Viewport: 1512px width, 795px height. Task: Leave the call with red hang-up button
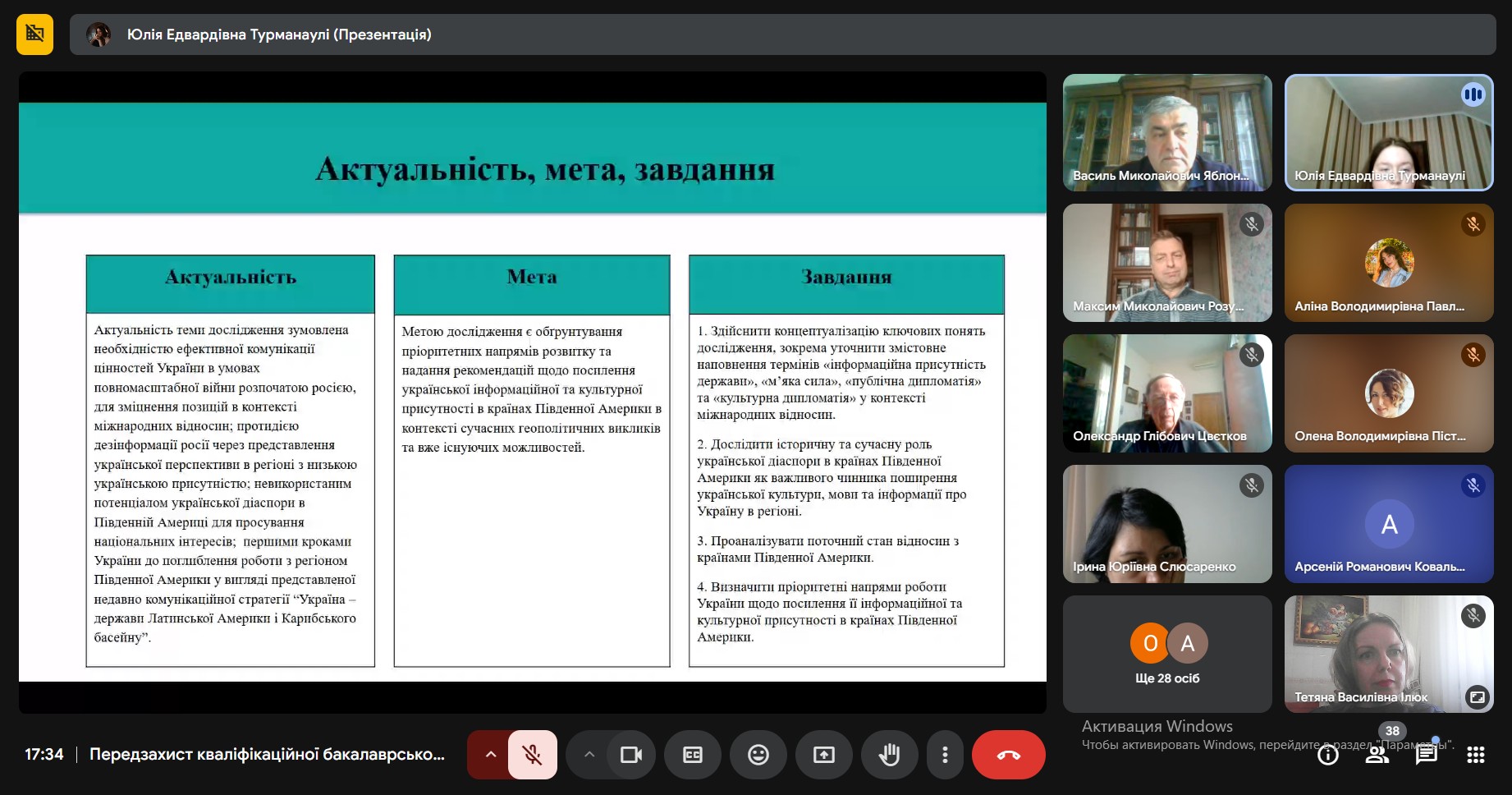[1008, 755]
